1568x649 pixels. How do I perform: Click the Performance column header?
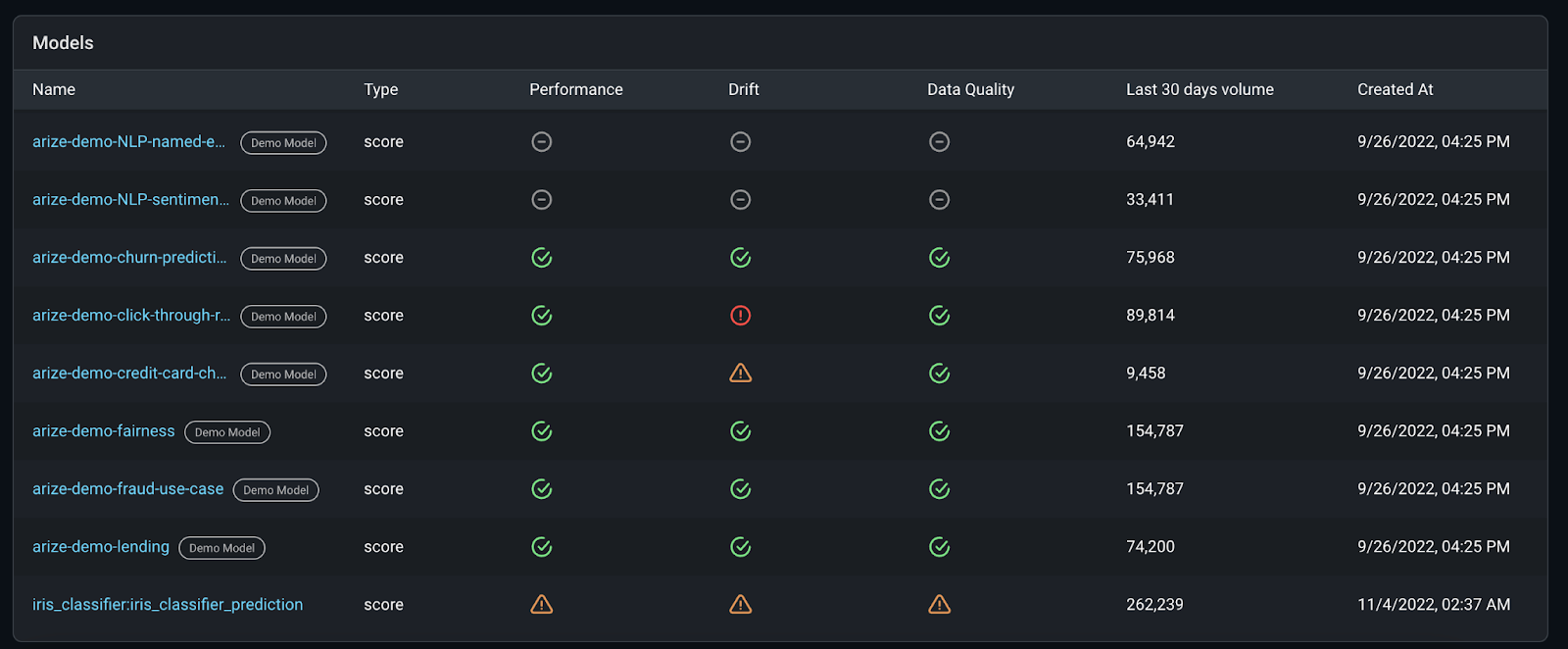pyautogui.click(x=576, y=89)
